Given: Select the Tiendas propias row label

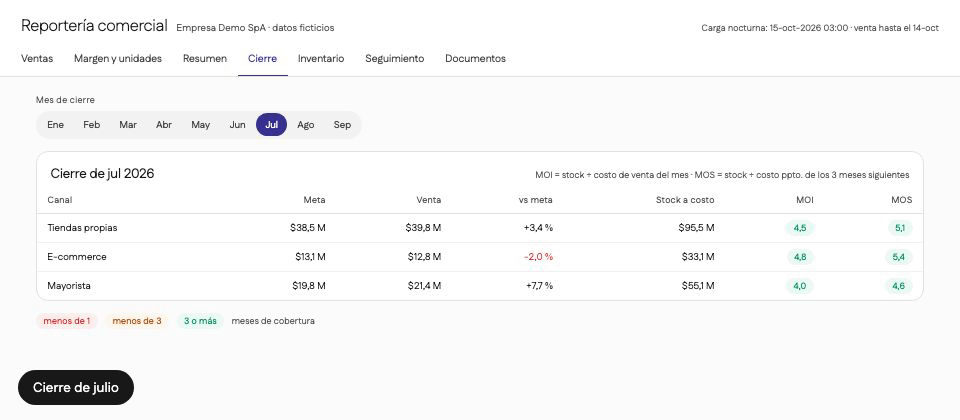Looking at the screenshot, I should (x=82, y=228).
